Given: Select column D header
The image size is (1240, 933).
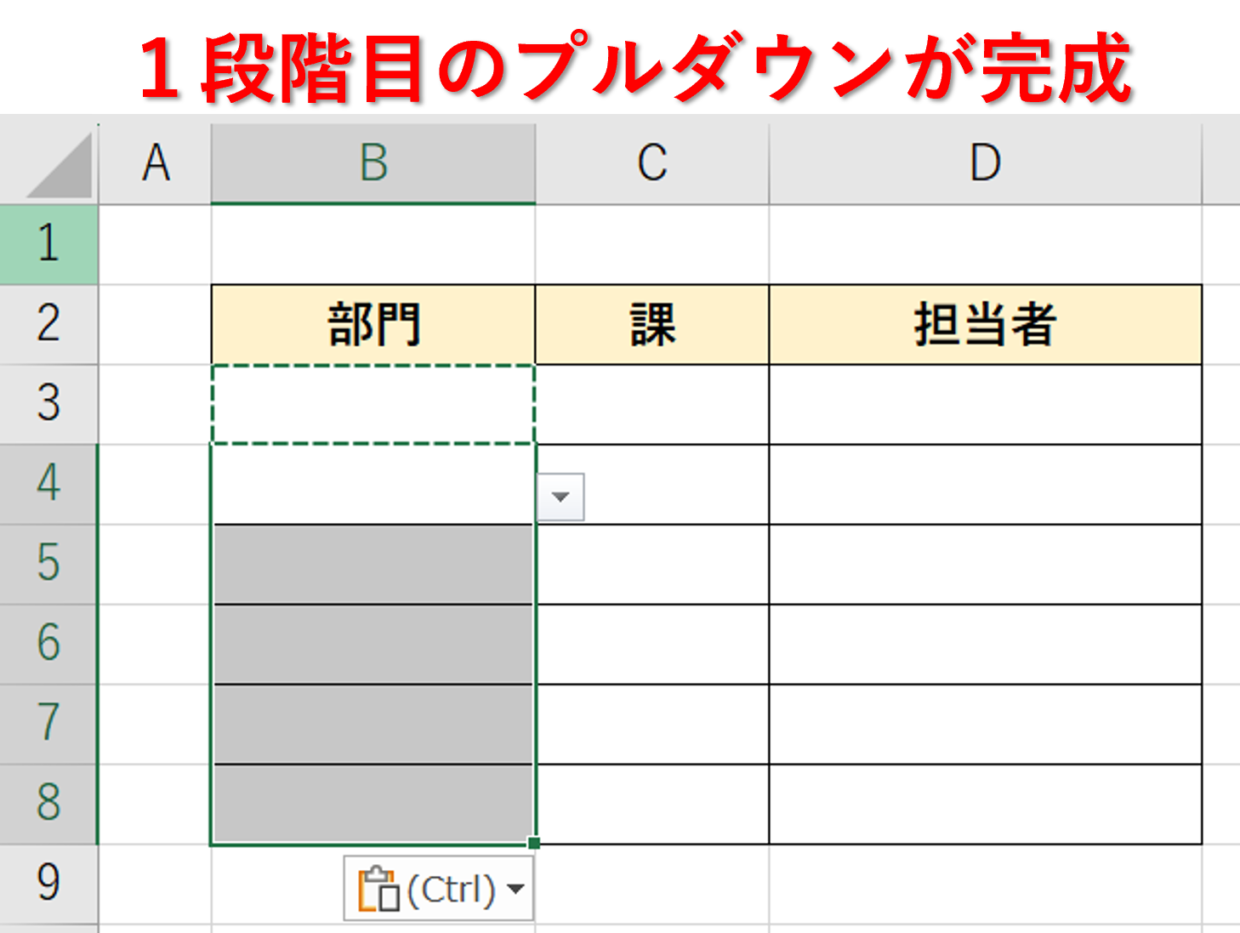Looking at the screenshot, I should pyautogui.click(x=985, y=163).
